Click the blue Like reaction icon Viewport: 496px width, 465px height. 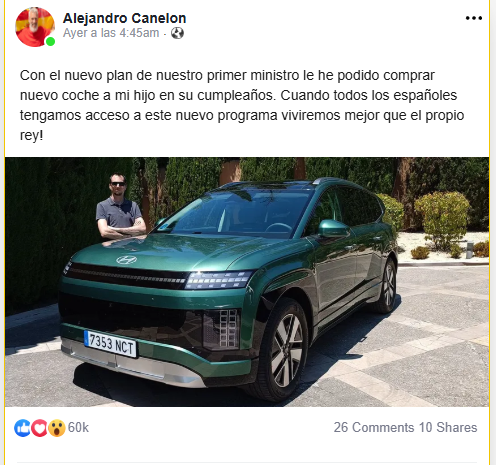(22, 428)
